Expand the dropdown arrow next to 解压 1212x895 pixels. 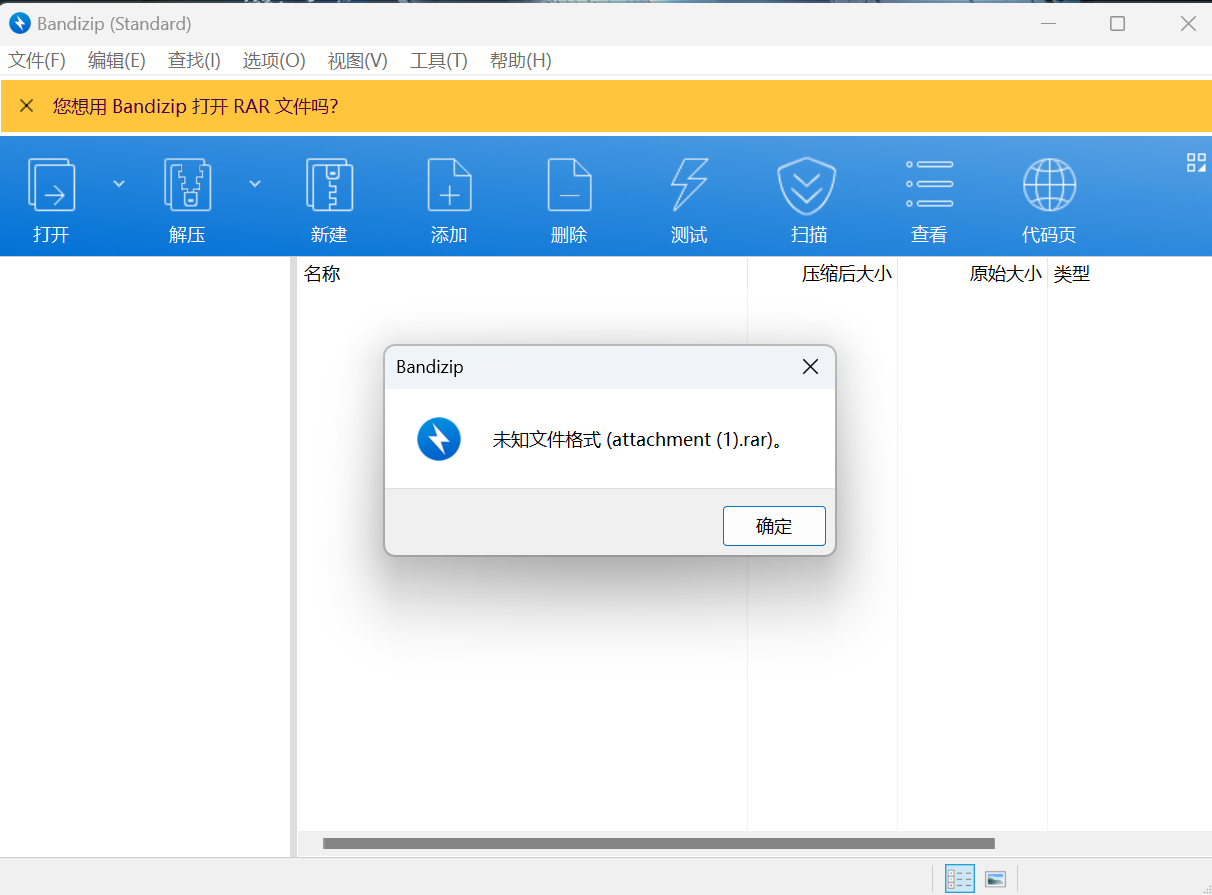pyautogui.click(x=255, y=183)
